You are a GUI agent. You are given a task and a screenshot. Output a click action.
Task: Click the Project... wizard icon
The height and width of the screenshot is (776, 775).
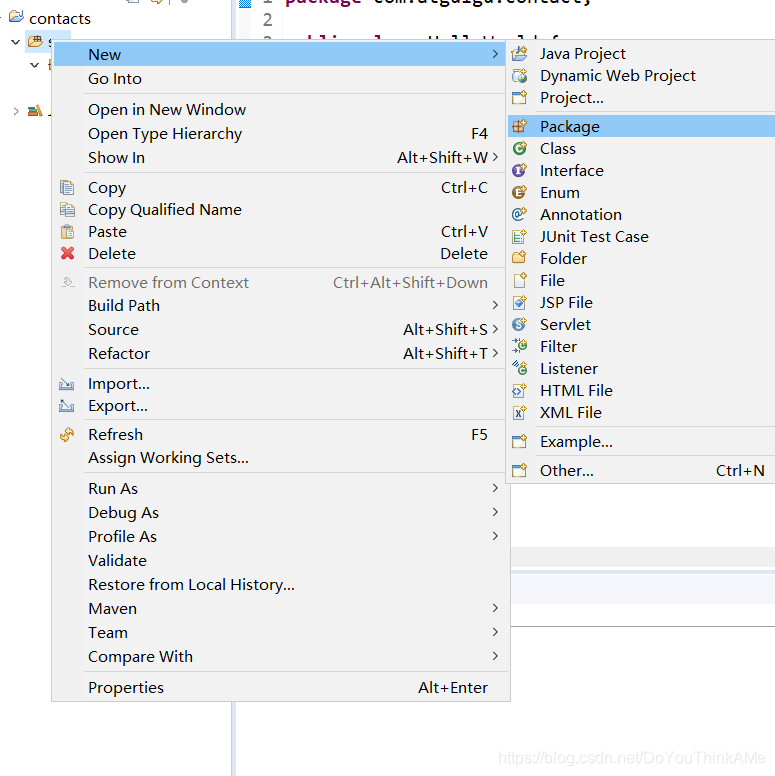click(519, 97)
